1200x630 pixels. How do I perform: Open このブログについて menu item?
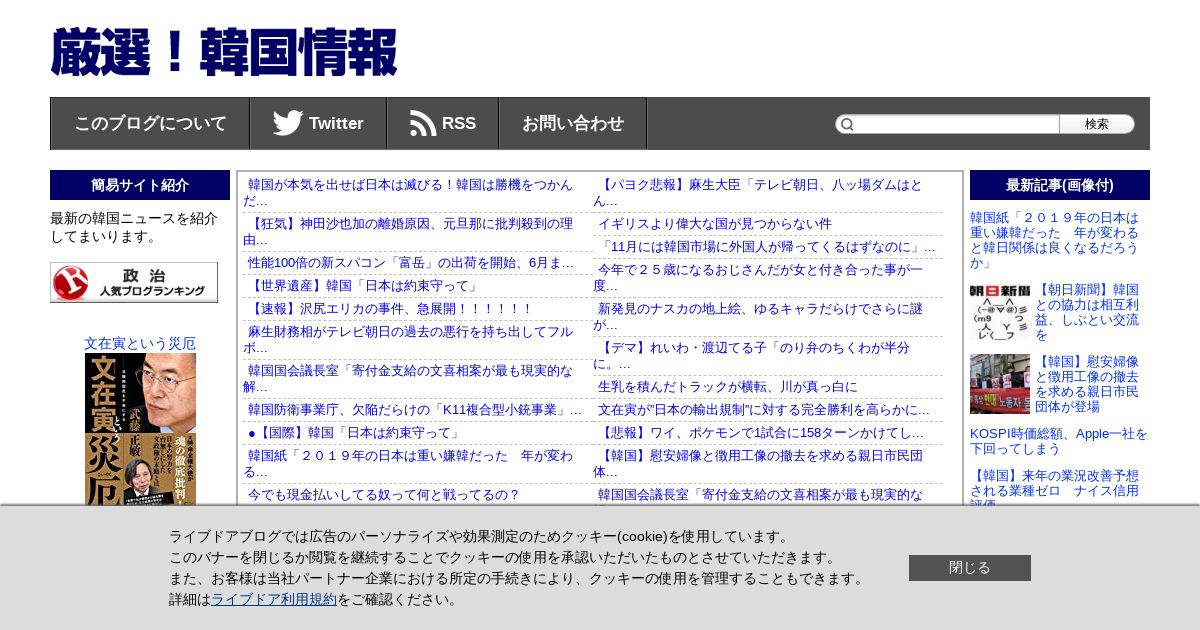click(150, 124)
